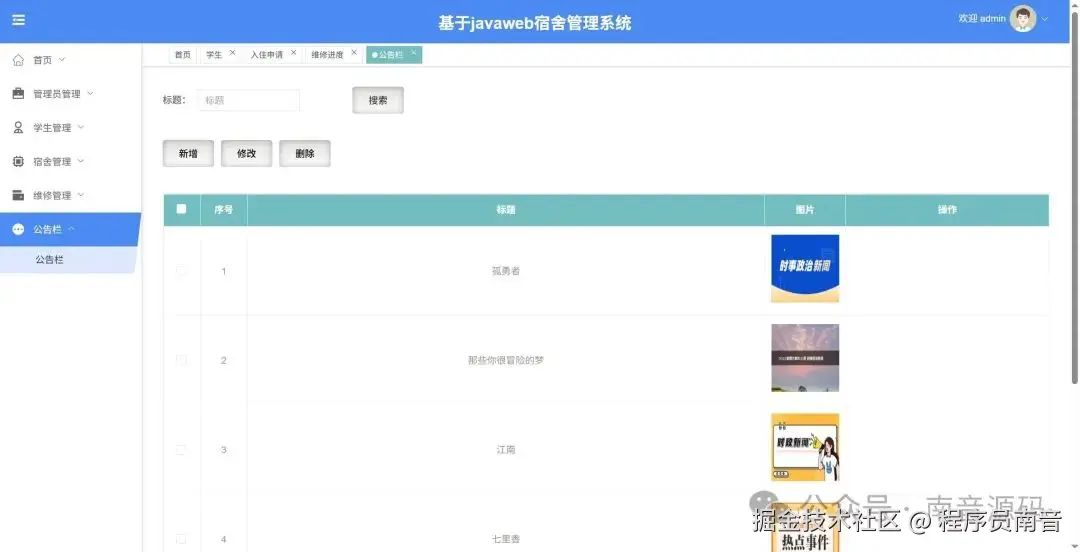Click the title cell 七里香

[x=506, y=539]
